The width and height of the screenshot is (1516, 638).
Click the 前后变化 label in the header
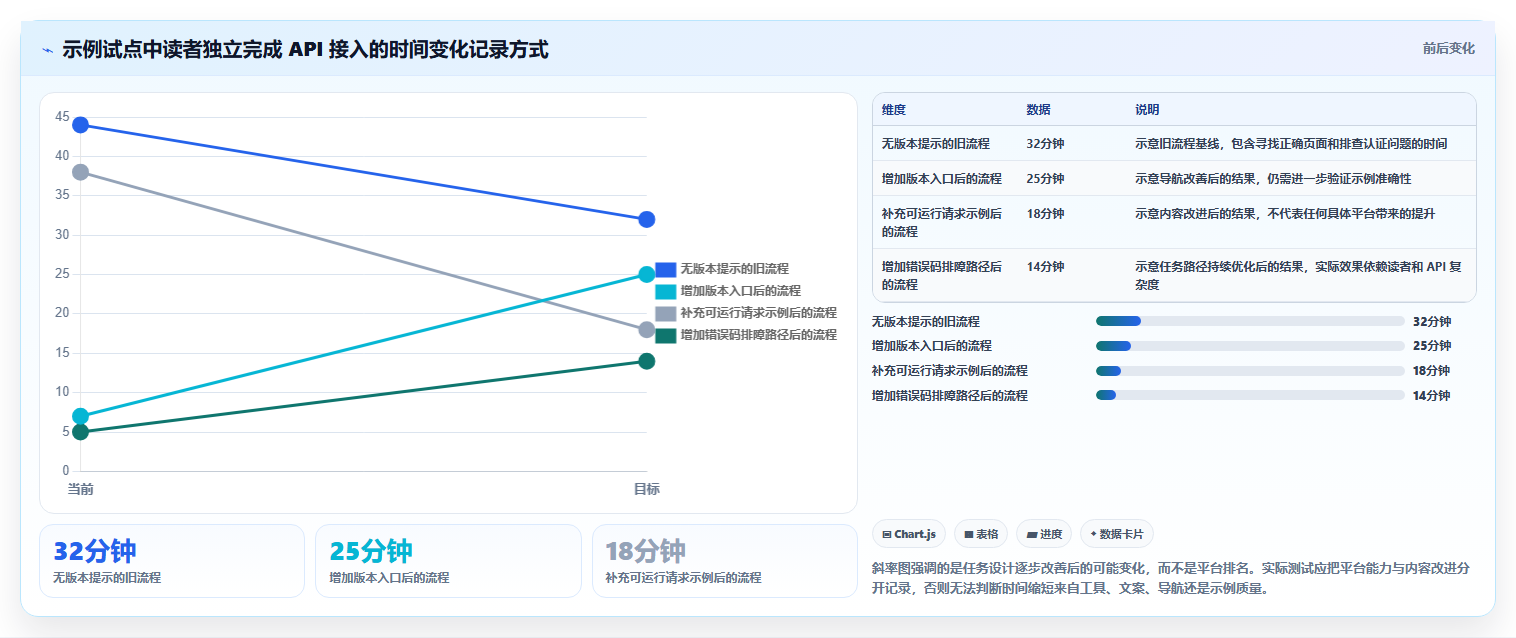(1448, 48)
